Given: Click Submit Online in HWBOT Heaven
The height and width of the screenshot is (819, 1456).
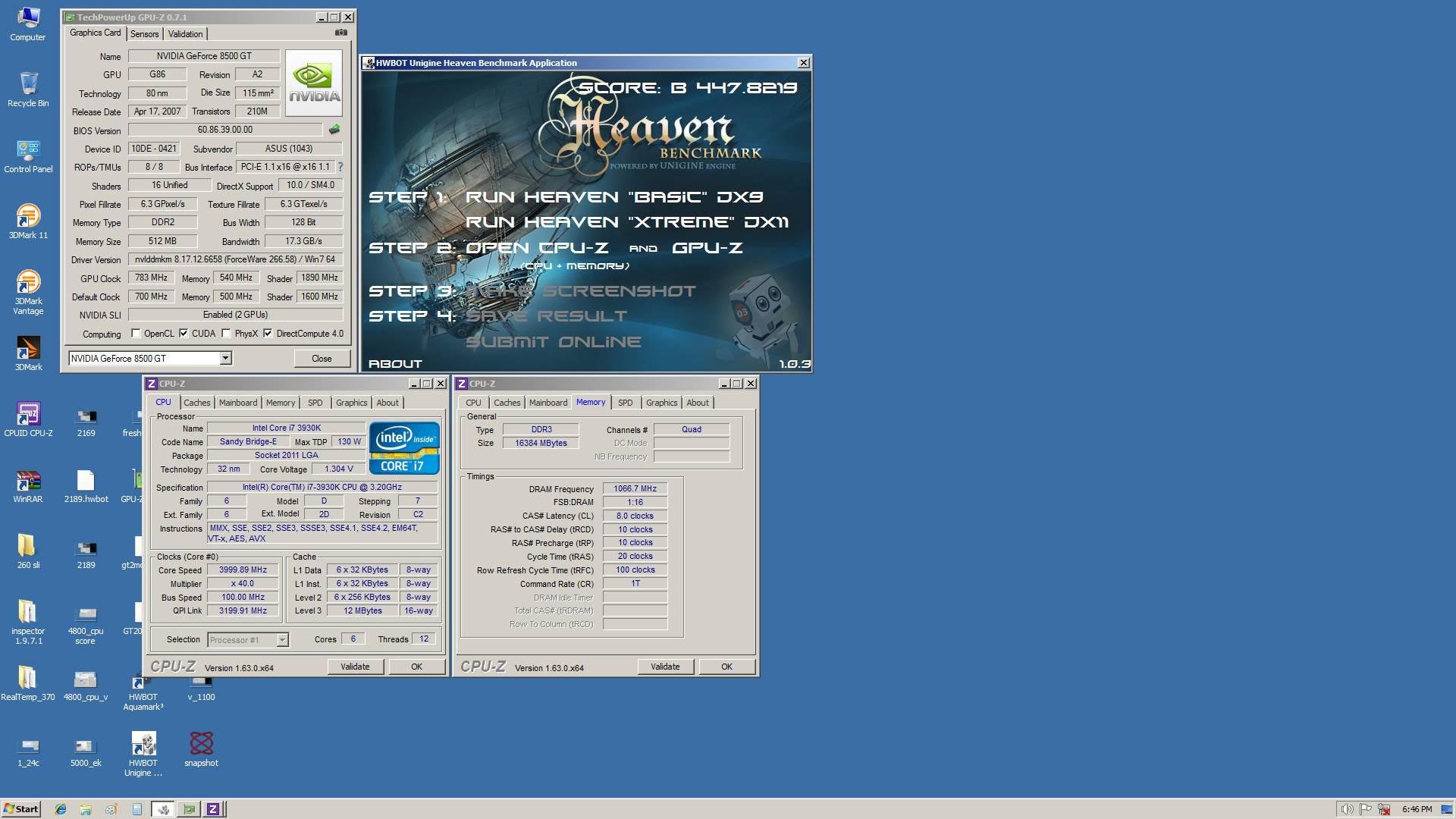Looking at the screenshot, I should coord(554,342).
